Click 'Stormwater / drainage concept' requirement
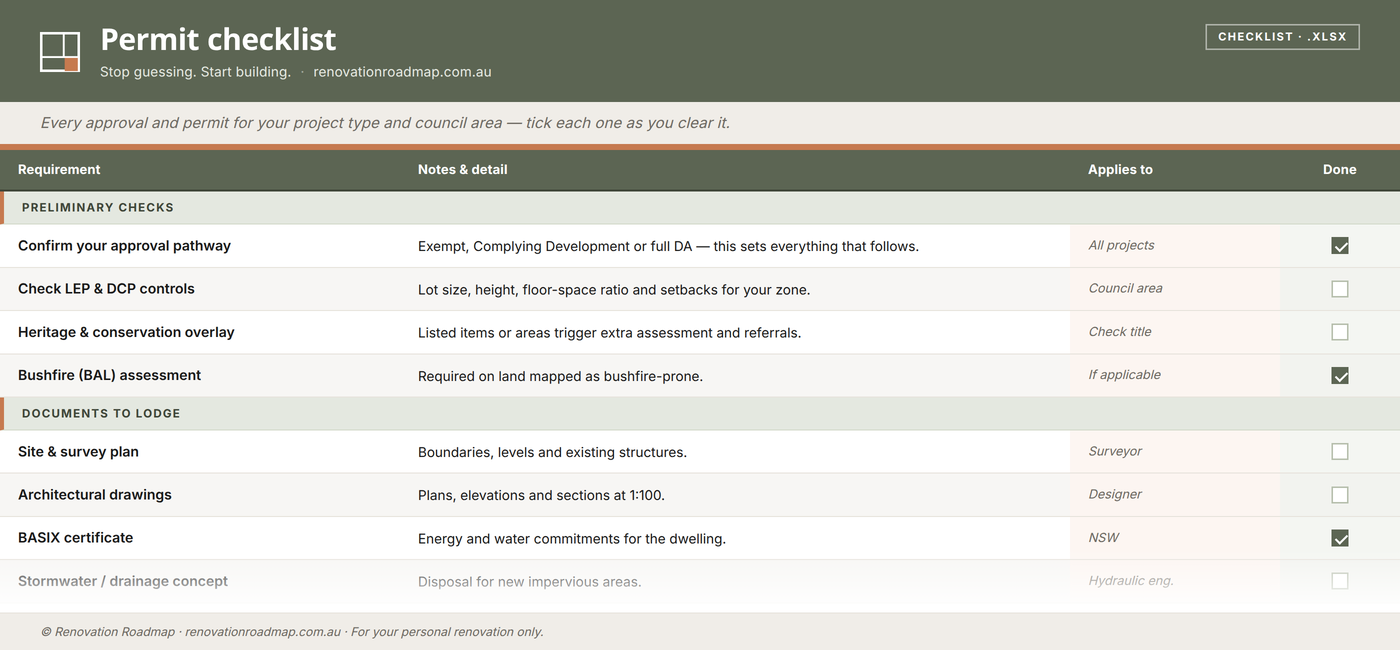Image resolution: width=1400 pixels, height=650 pixels. pos(123,581)
